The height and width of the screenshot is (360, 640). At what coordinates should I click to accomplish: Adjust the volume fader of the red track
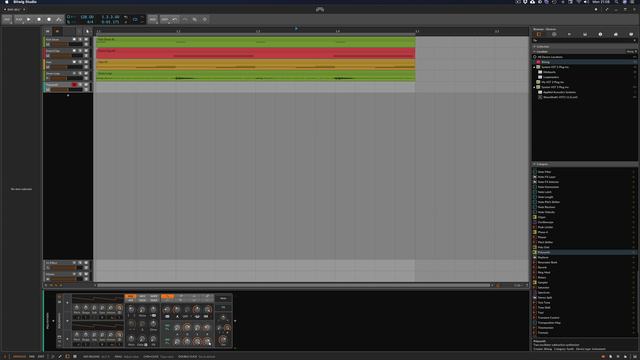67,56
